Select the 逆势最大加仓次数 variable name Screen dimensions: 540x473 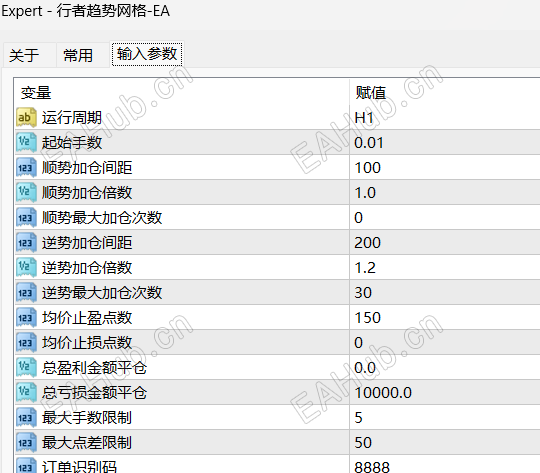click(102, 292)
